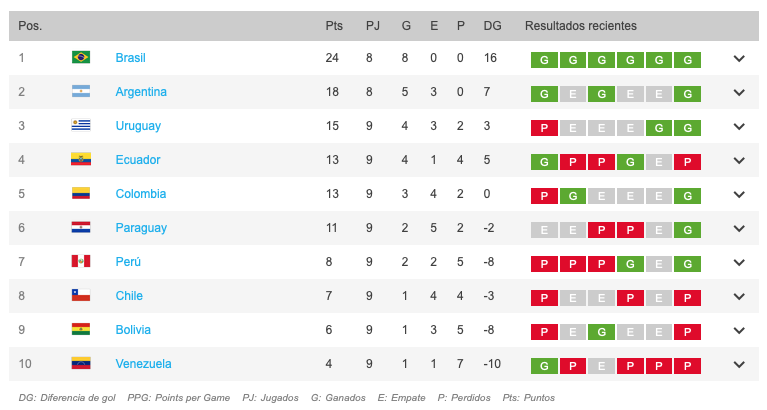Open the Perú row dropdown arrow

coord(739,262)
